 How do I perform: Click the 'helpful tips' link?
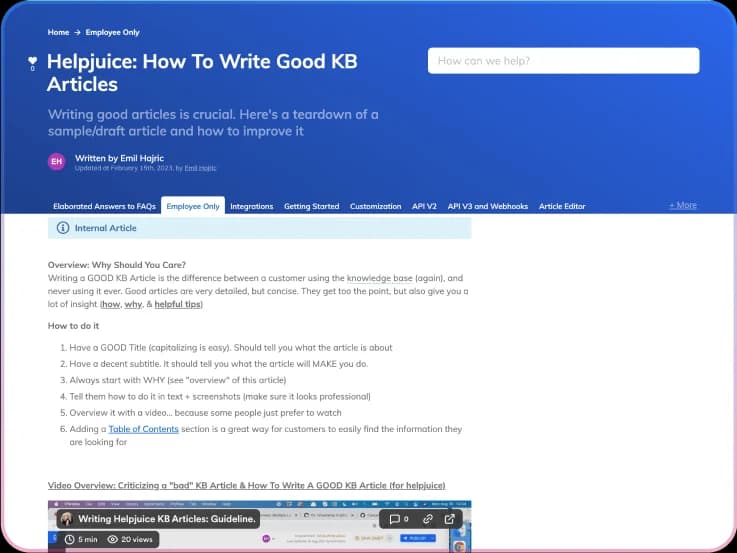[x=178, y=304]
